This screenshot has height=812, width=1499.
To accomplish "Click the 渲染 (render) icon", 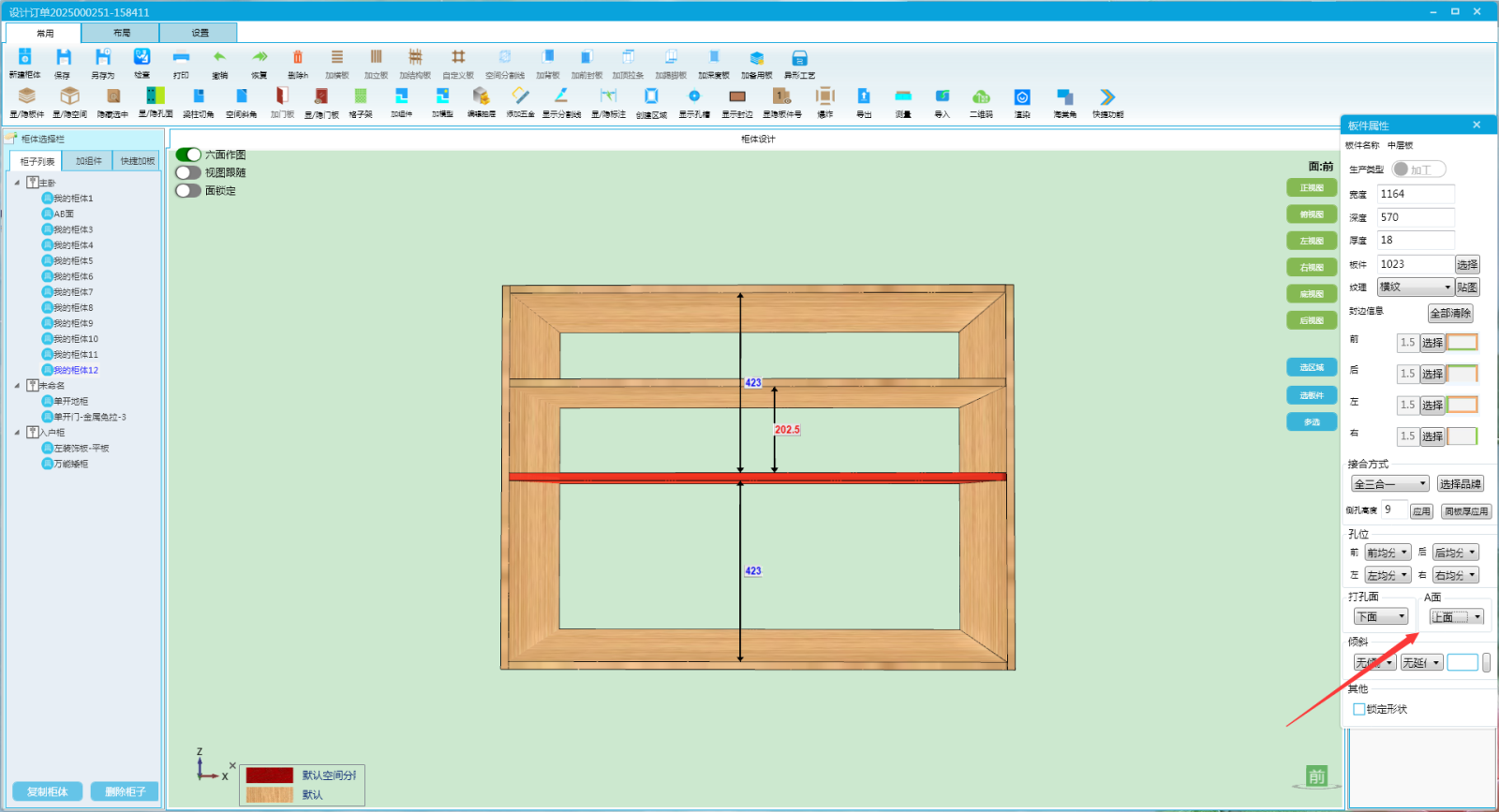I will [1022, 96].
